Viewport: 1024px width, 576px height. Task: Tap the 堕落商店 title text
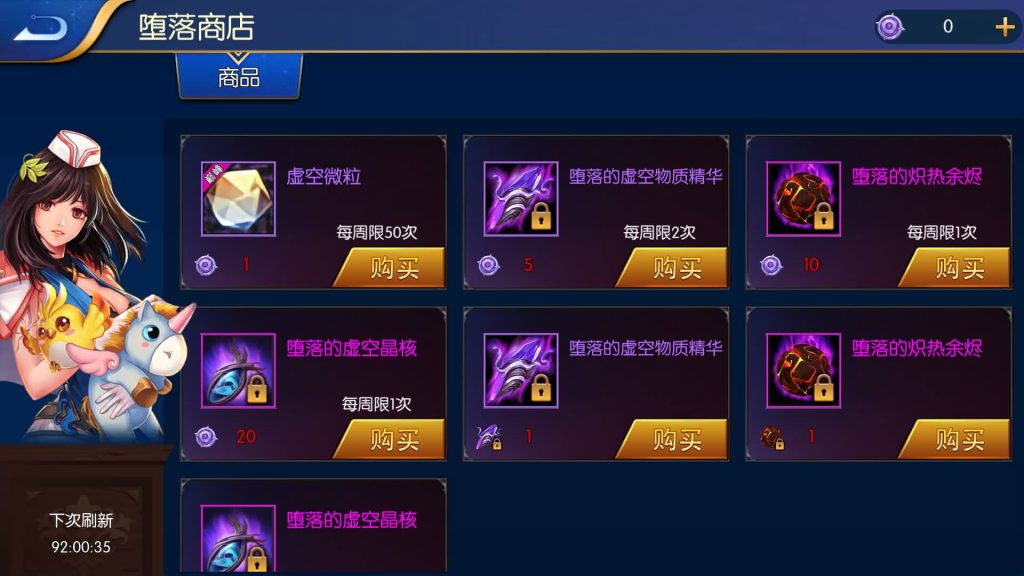196,27
